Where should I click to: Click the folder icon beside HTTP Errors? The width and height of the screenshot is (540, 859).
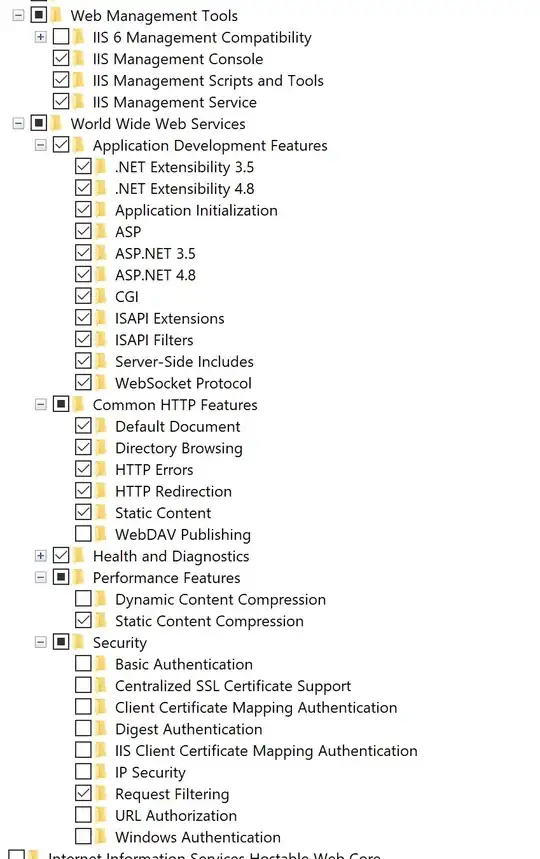tap(101, 469)
